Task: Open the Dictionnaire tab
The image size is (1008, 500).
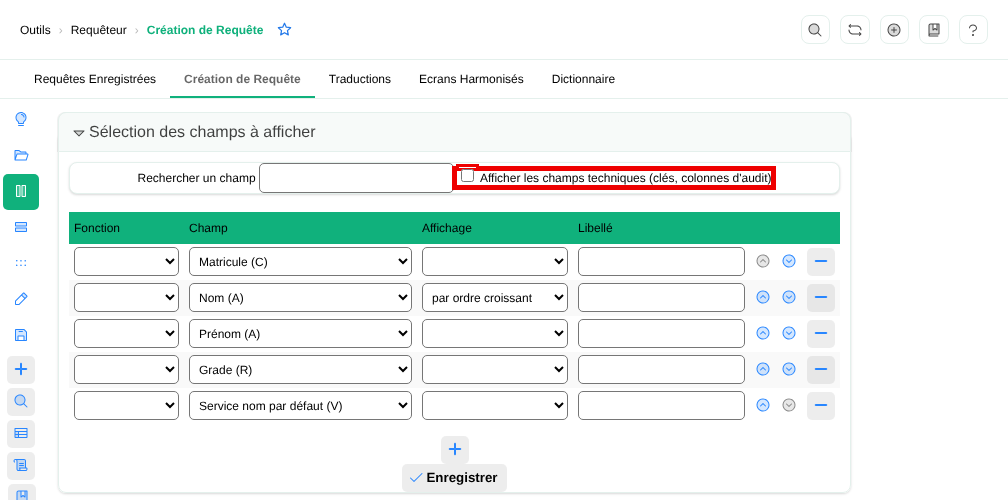Action: [x=583, y=79]
